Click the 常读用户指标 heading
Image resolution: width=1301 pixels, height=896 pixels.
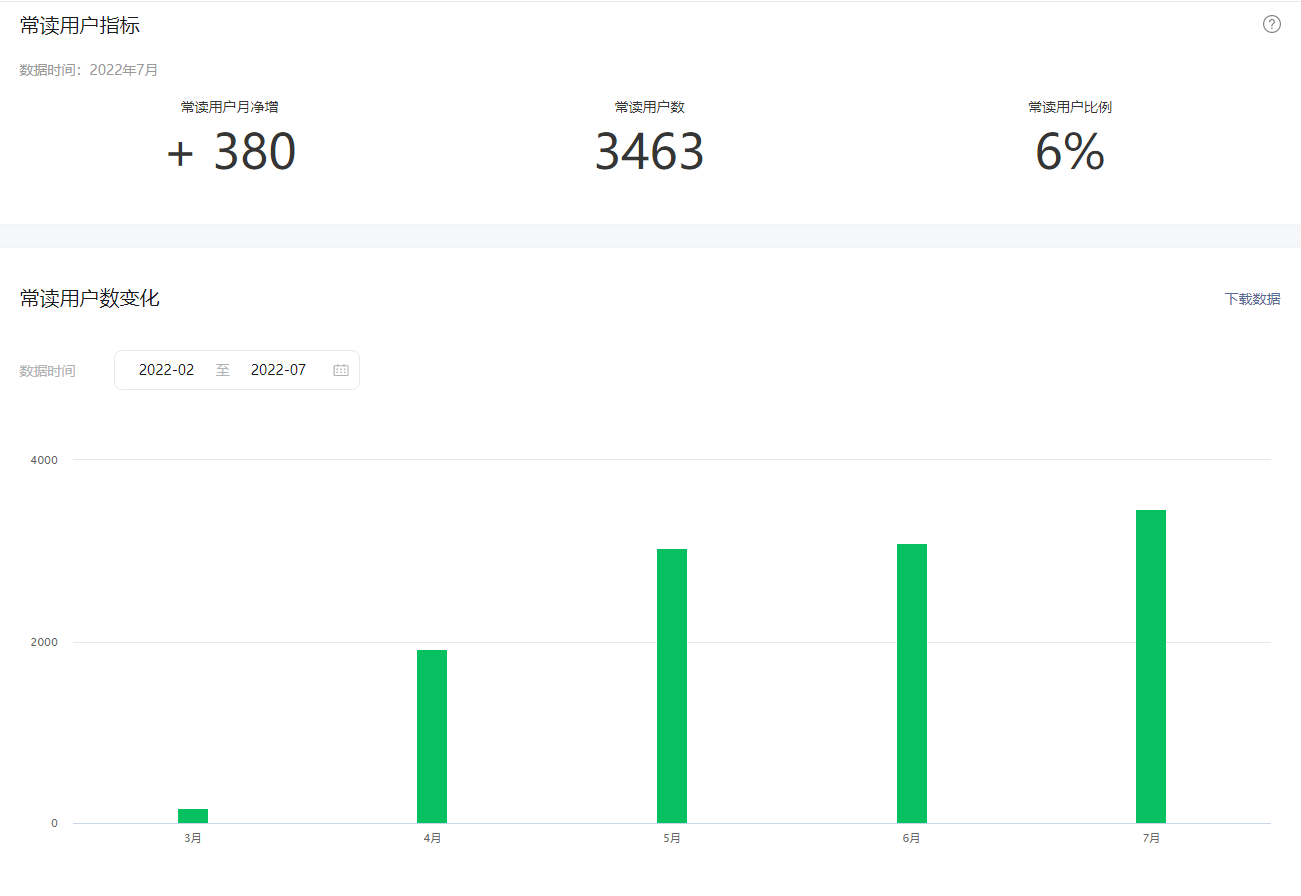(80, 26)
